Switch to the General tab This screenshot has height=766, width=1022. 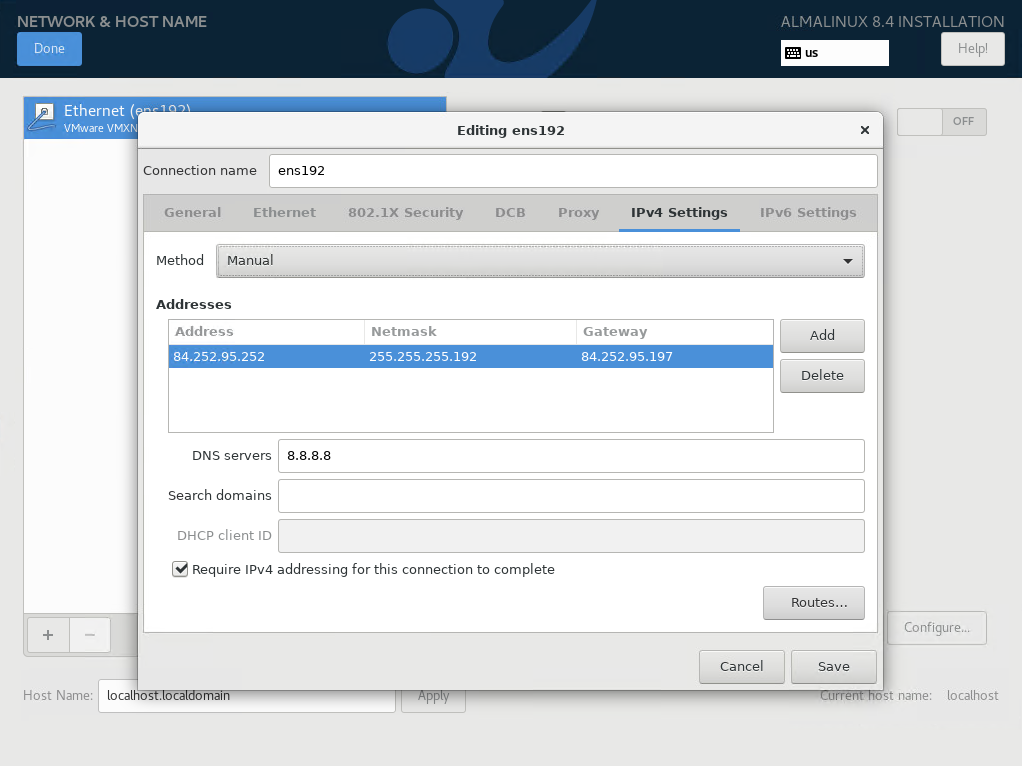pyautogui.click(x=193, y=212)
